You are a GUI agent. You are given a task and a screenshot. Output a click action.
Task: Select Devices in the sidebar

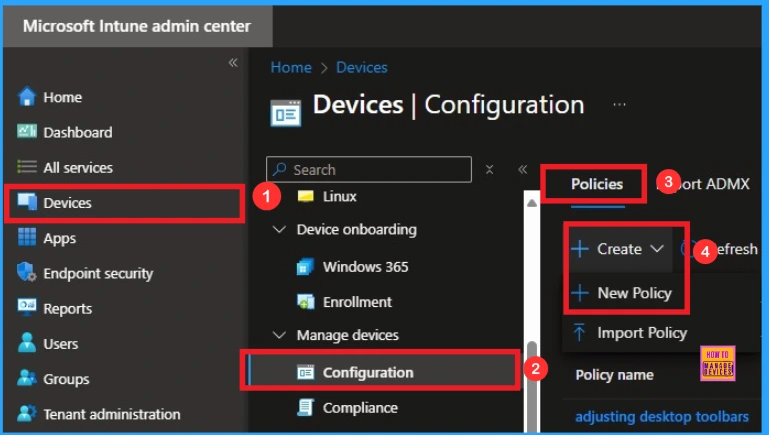tap(67, 203)
